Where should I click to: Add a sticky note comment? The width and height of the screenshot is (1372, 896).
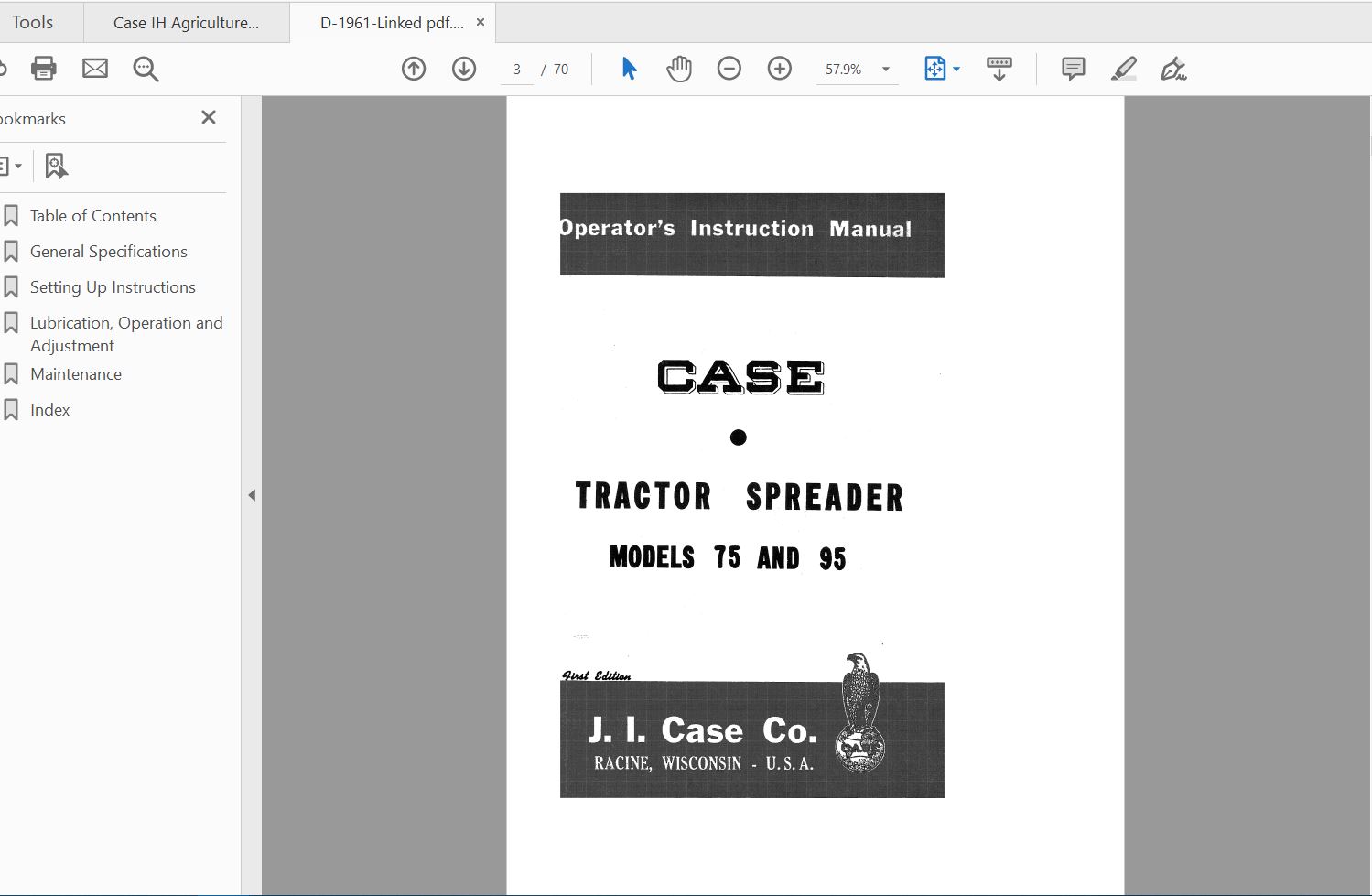coord(1073,69)
